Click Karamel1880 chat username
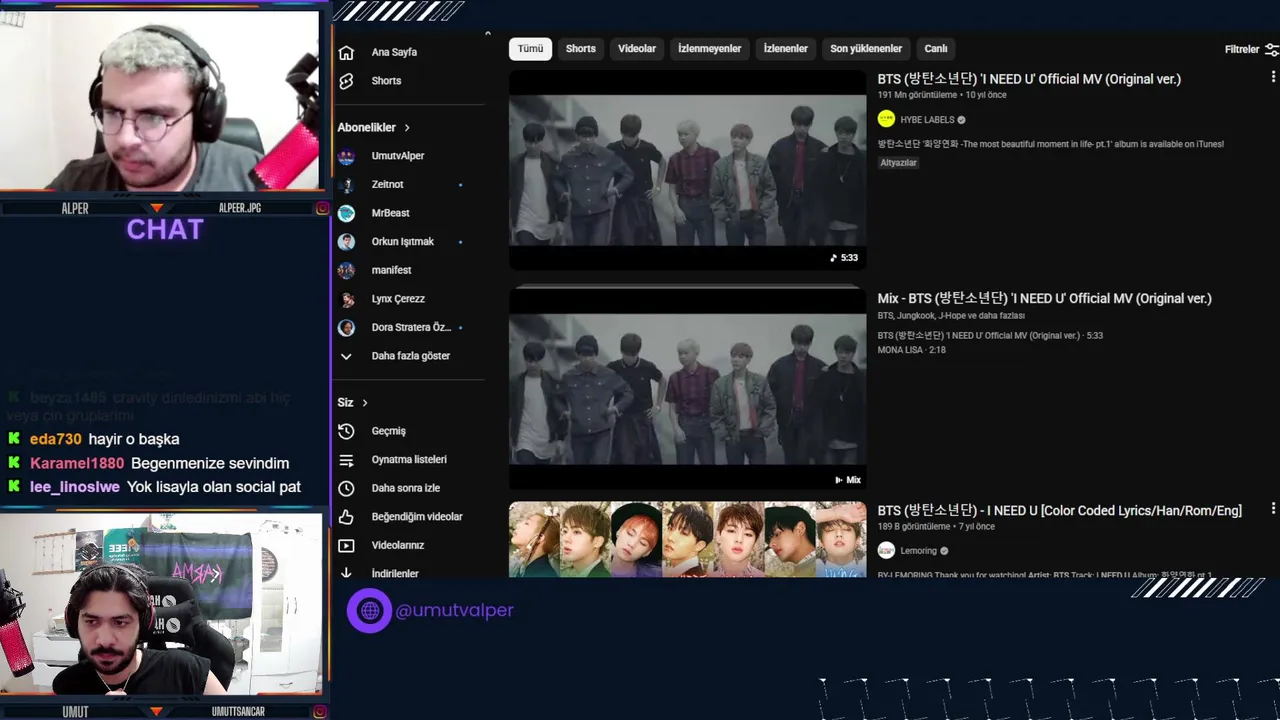 pyautogui.click(x=77, y=463)
